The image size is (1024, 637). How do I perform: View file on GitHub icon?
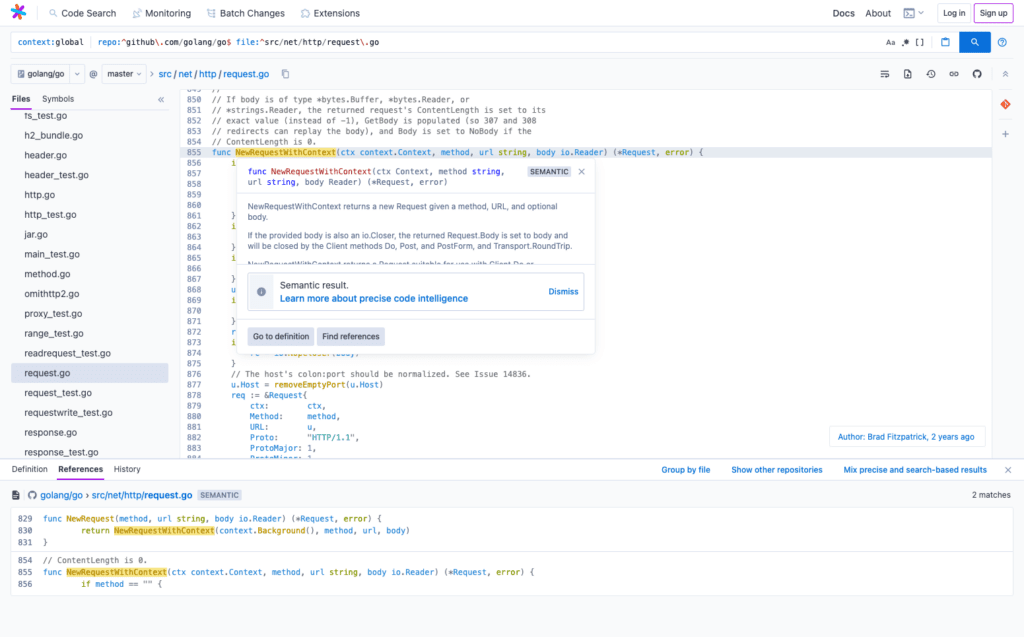click(x=977, y=74)
